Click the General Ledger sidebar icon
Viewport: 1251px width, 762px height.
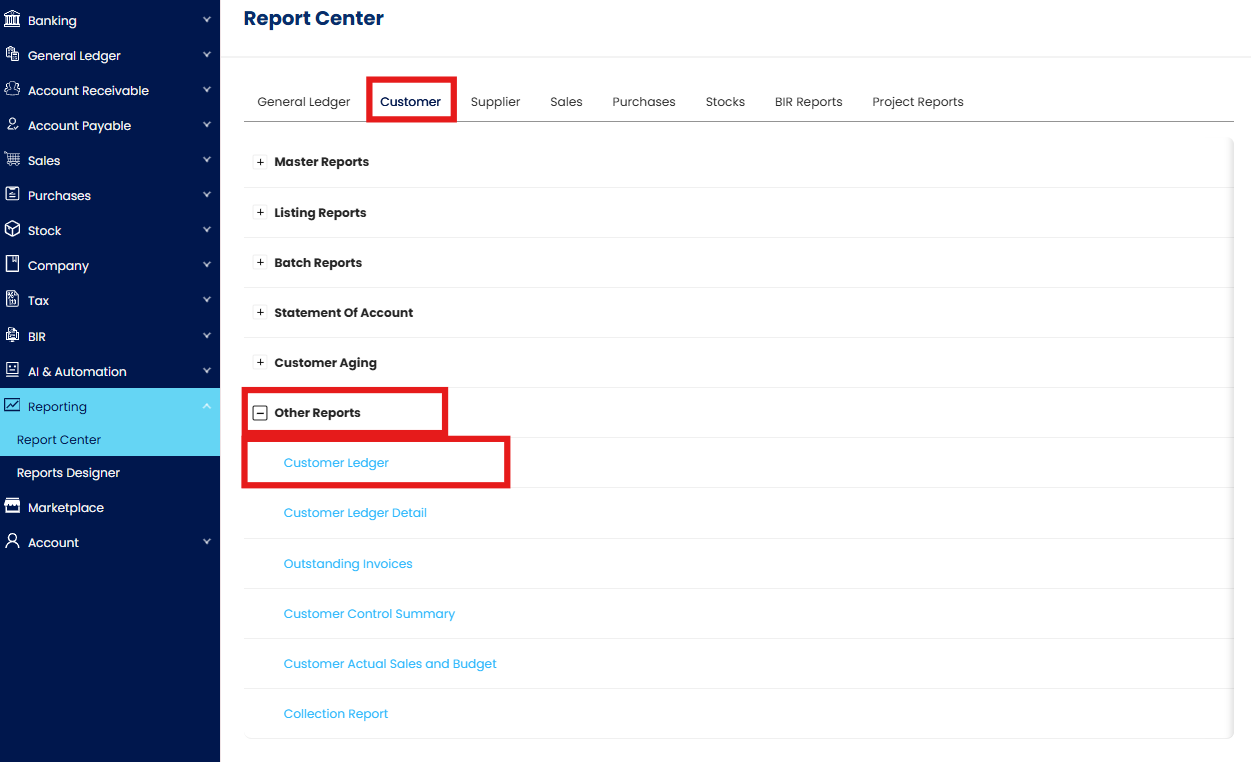[12, 54]
